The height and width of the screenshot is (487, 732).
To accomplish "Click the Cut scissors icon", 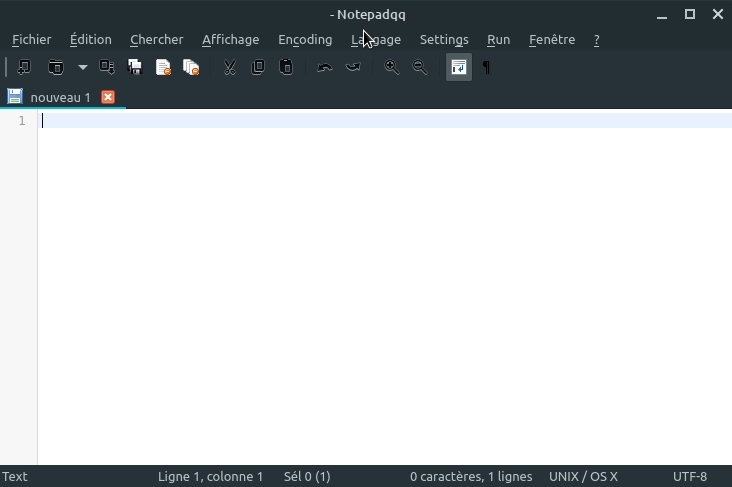I will [x=230, y=67].
